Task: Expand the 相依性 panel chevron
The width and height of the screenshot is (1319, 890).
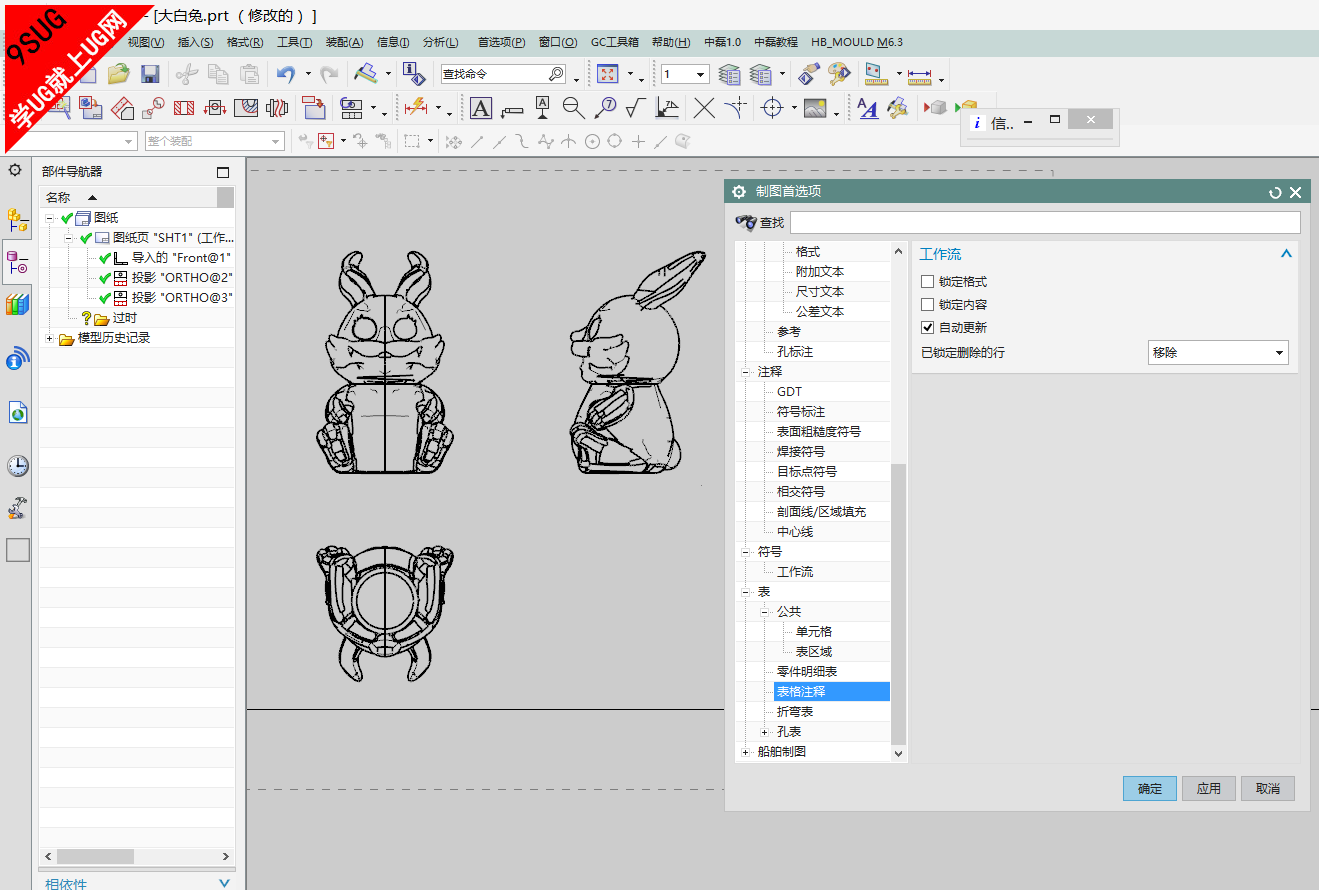Action: tap(224, 883)
